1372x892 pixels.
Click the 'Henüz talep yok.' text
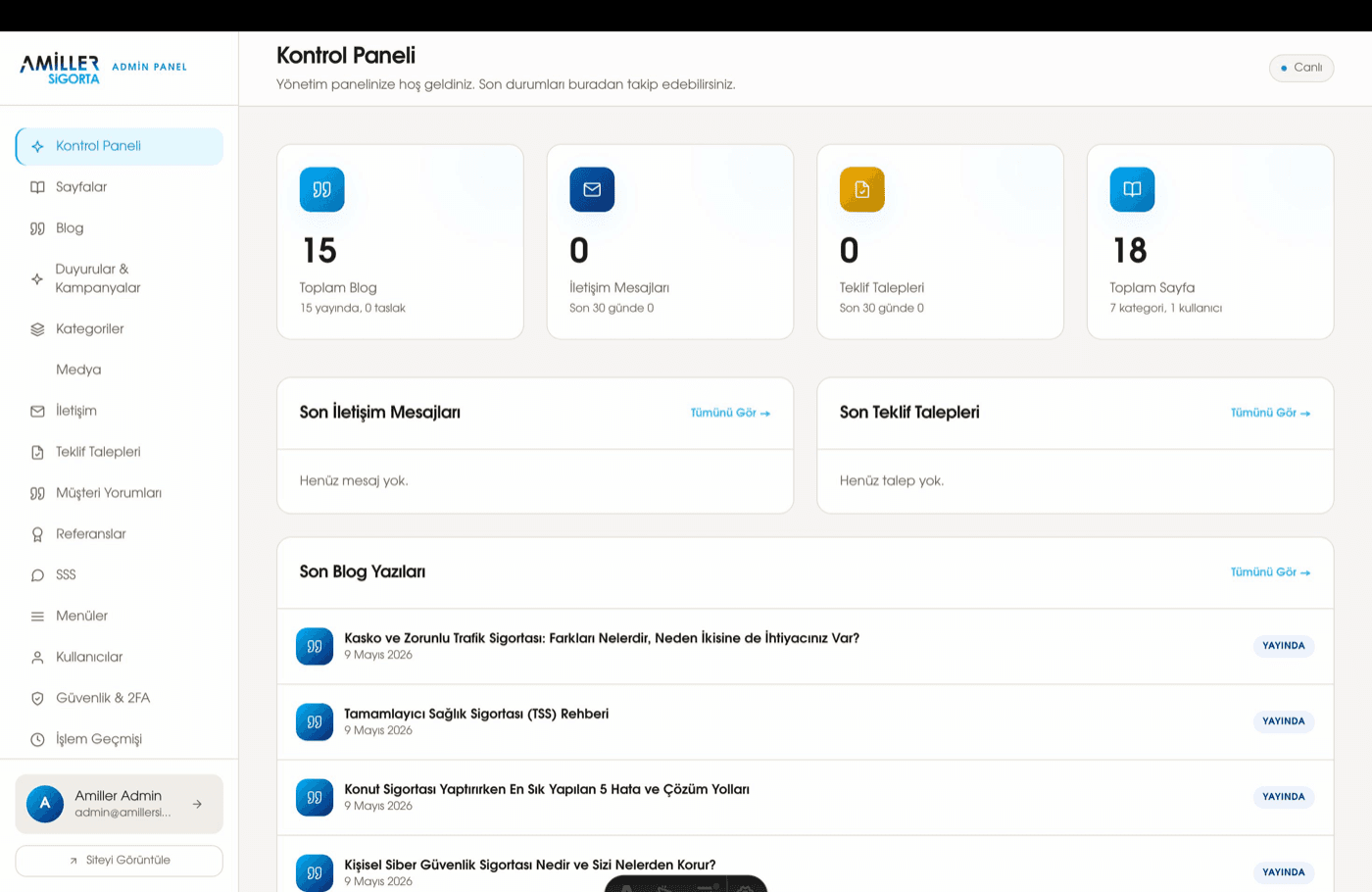pos(892,481)
